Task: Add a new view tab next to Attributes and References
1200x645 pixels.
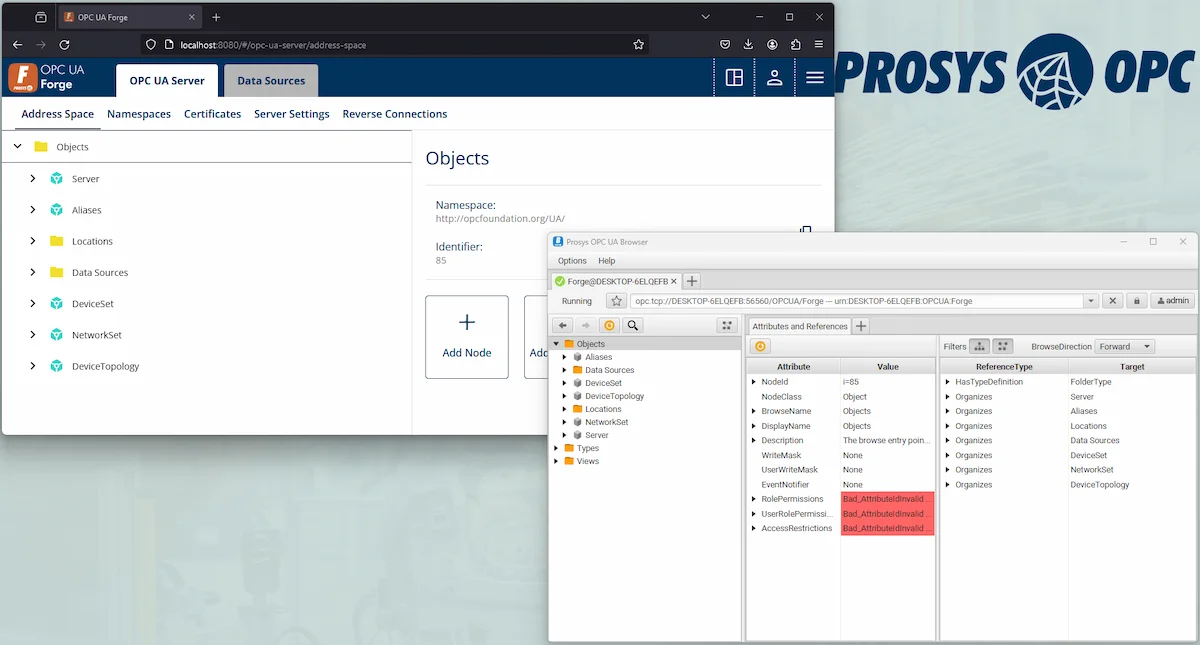Action: (x=861, y=326)
